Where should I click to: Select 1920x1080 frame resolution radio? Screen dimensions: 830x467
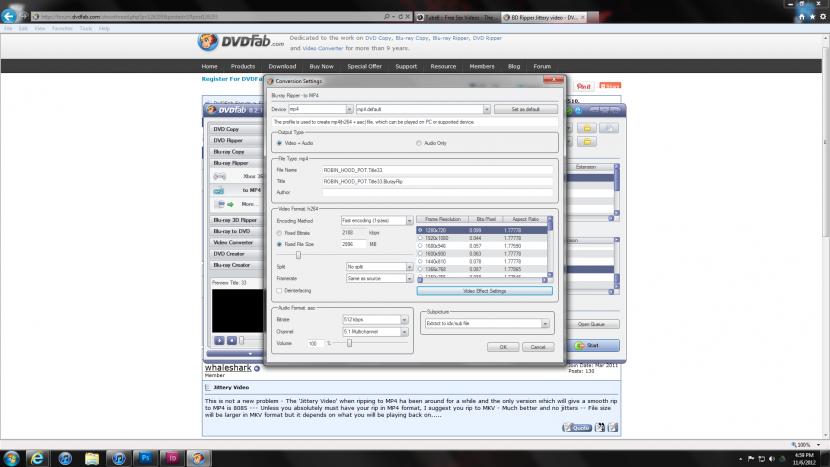[420, 238]
